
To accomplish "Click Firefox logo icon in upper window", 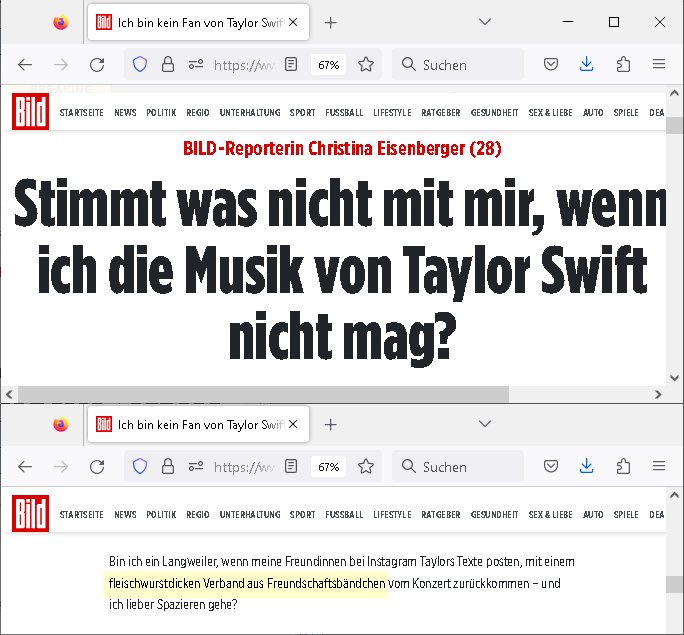I will (x=61, y=22).
